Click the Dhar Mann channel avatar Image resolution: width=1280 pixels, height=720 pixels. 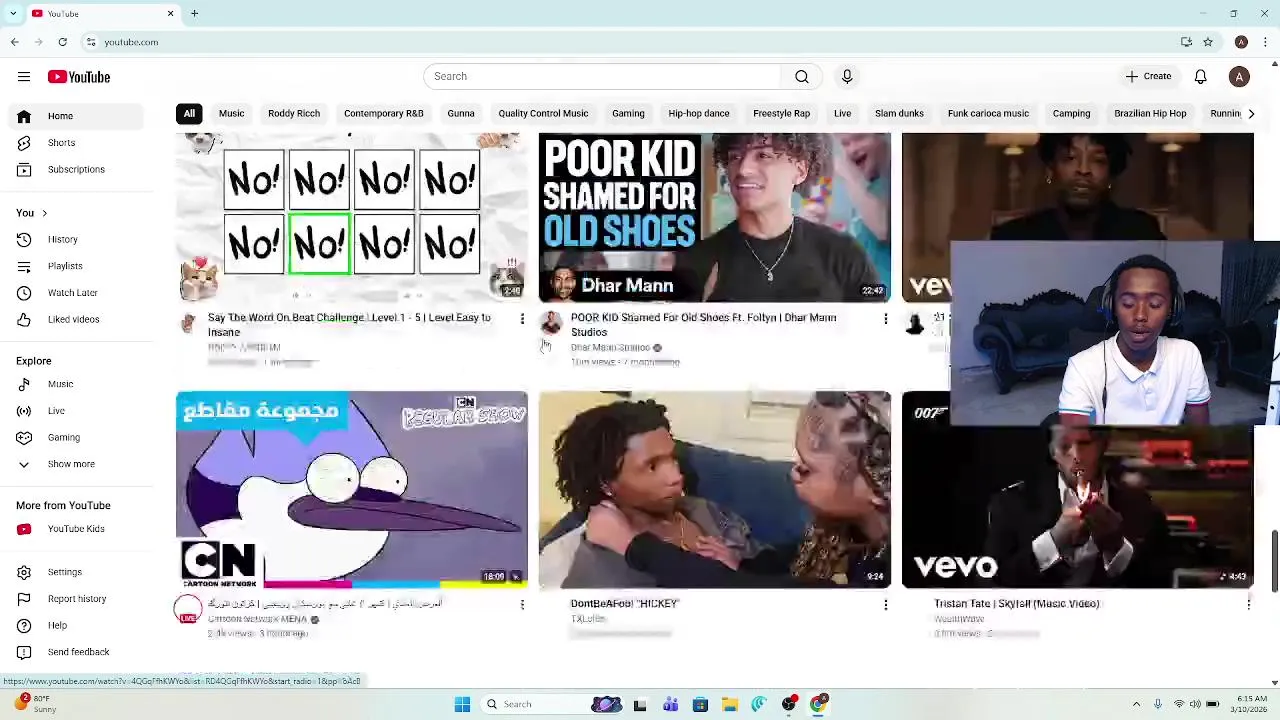551,323
